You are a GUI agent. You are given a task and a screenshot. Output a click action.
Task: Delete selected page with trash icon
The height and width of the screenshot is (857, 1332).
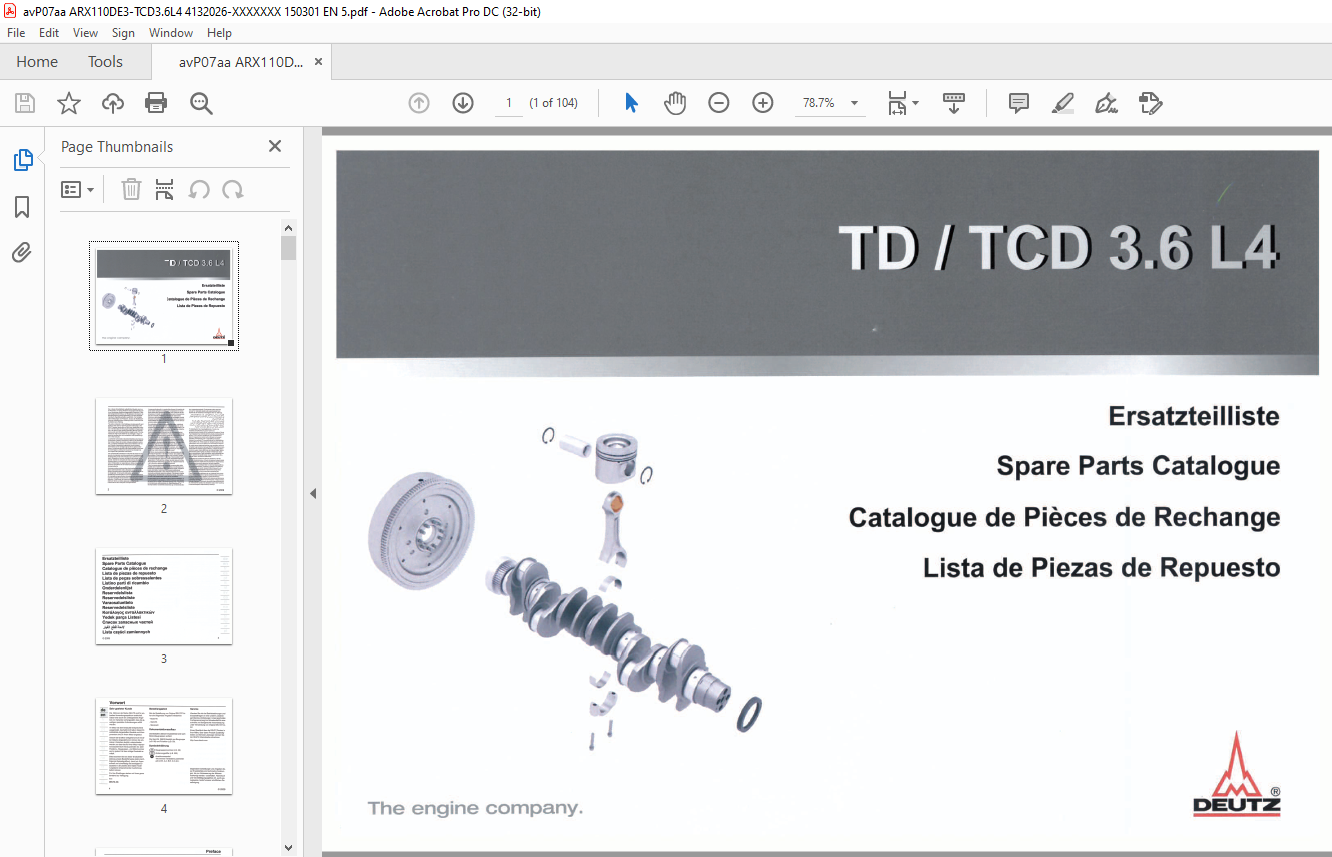[131, 189]
